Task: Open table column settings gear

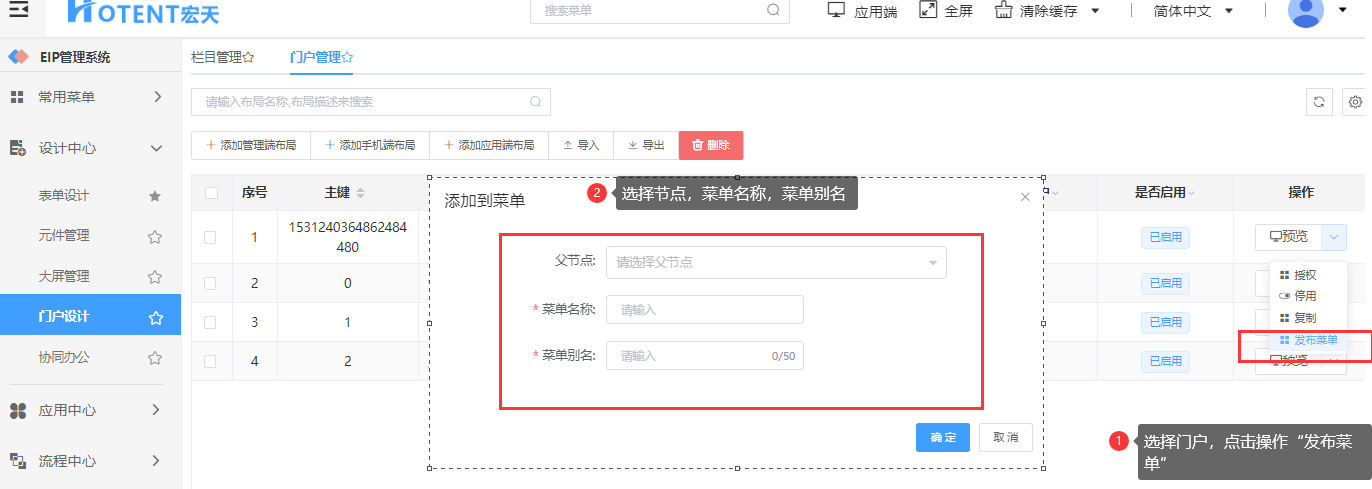Action: pyautogui.click(x=1356, y=101)
